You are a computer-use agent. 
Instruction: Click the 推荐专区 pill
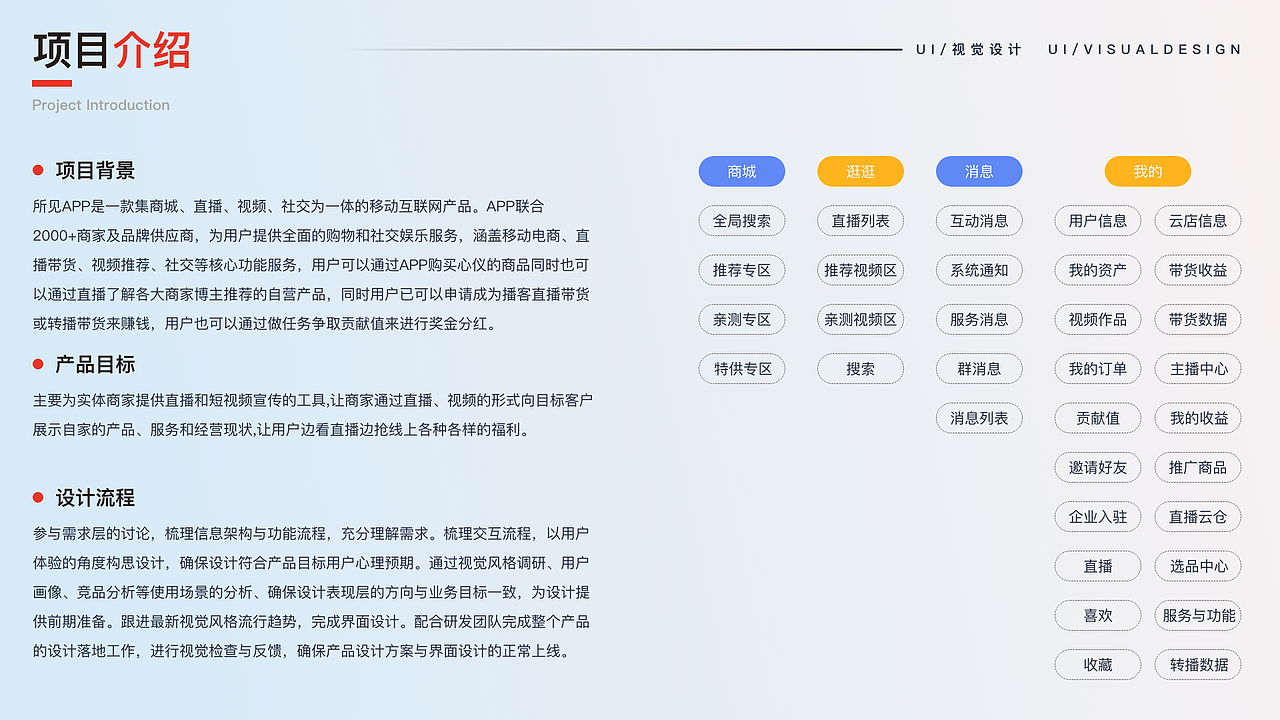742,270
